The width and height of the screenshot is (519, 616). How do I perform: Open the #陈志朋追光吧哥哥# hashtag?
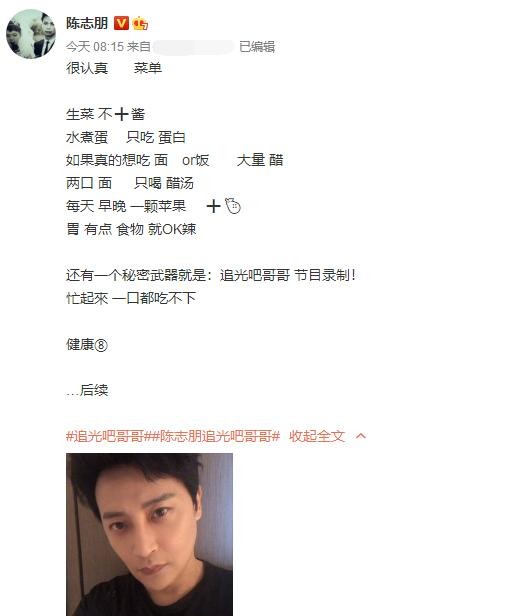[212, 436]
